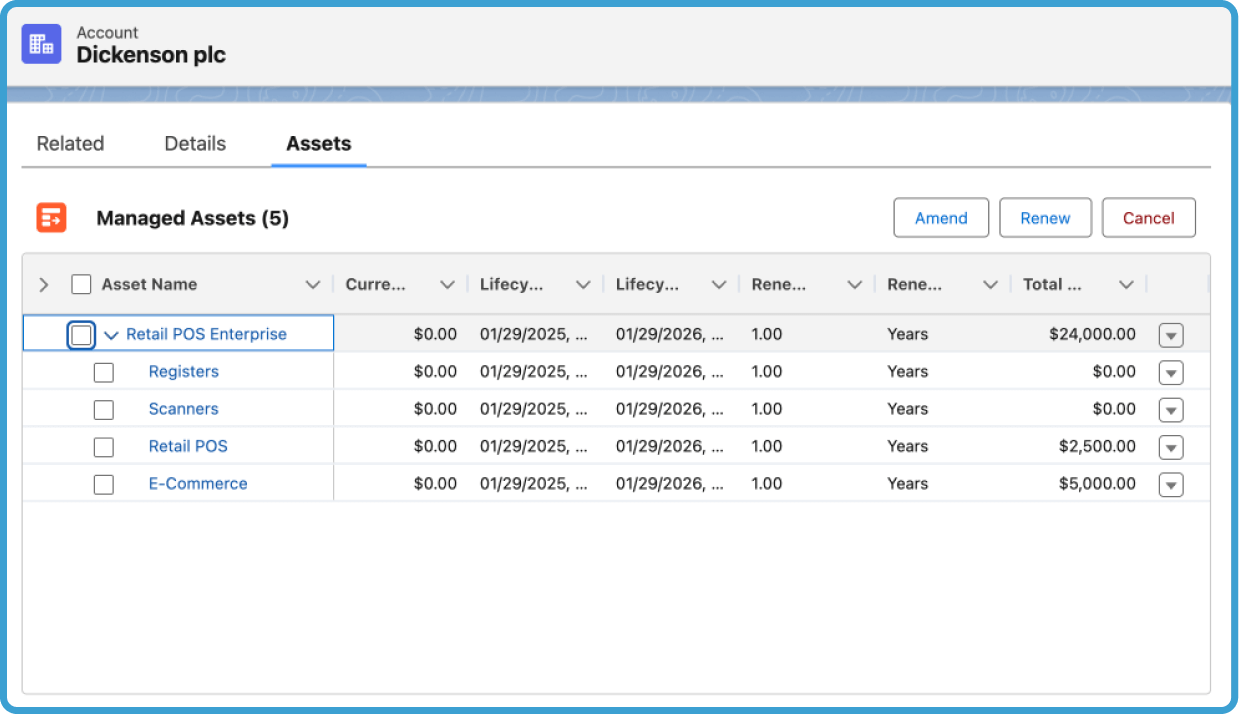Image resolution: width=1239 pixels, height=714 pixels.
Task: Click the expand-all chevron in table header
Action: coord(43,284)
